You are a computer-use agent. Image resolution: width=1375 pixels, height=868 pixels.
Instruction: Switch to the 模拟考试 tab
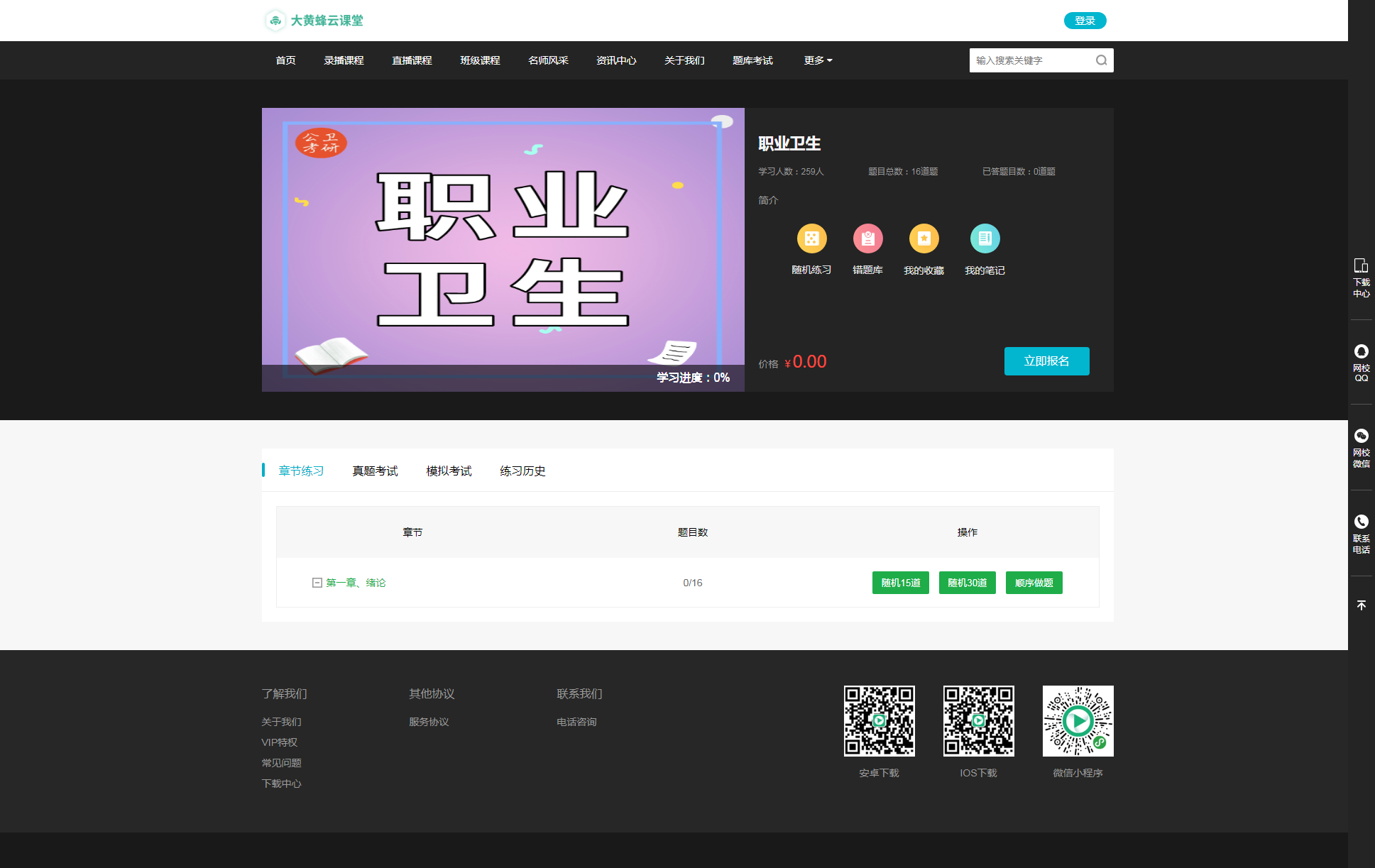(x=449, y=471)
